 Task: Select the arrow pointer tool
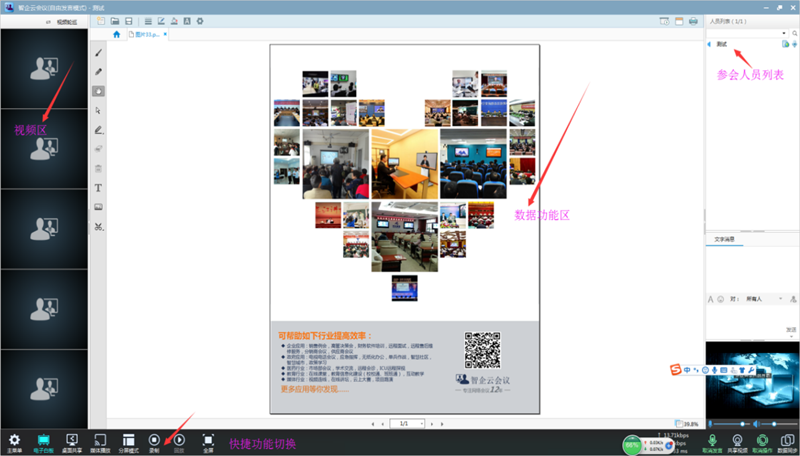pos(98,111)
